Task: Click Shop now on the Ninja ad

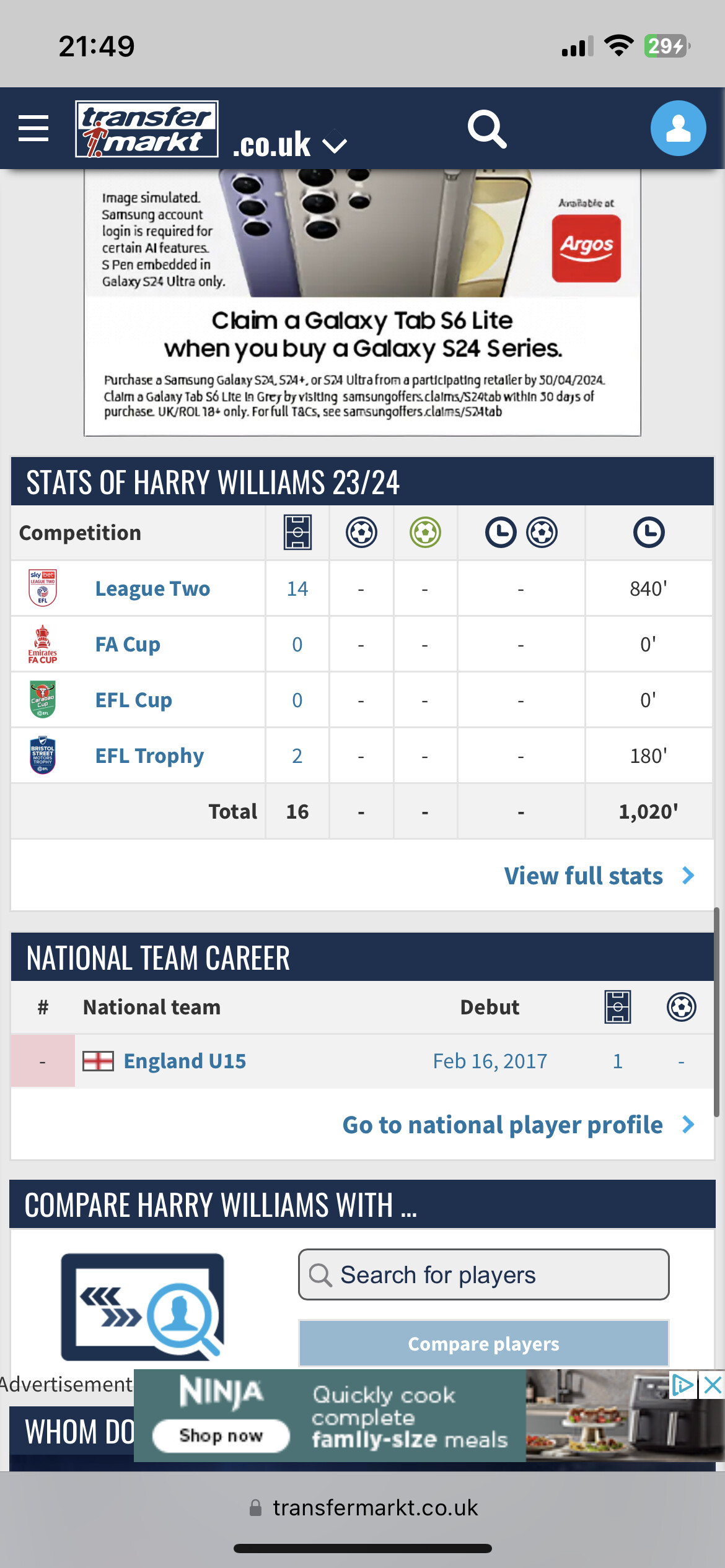Action: [221, 1435]
